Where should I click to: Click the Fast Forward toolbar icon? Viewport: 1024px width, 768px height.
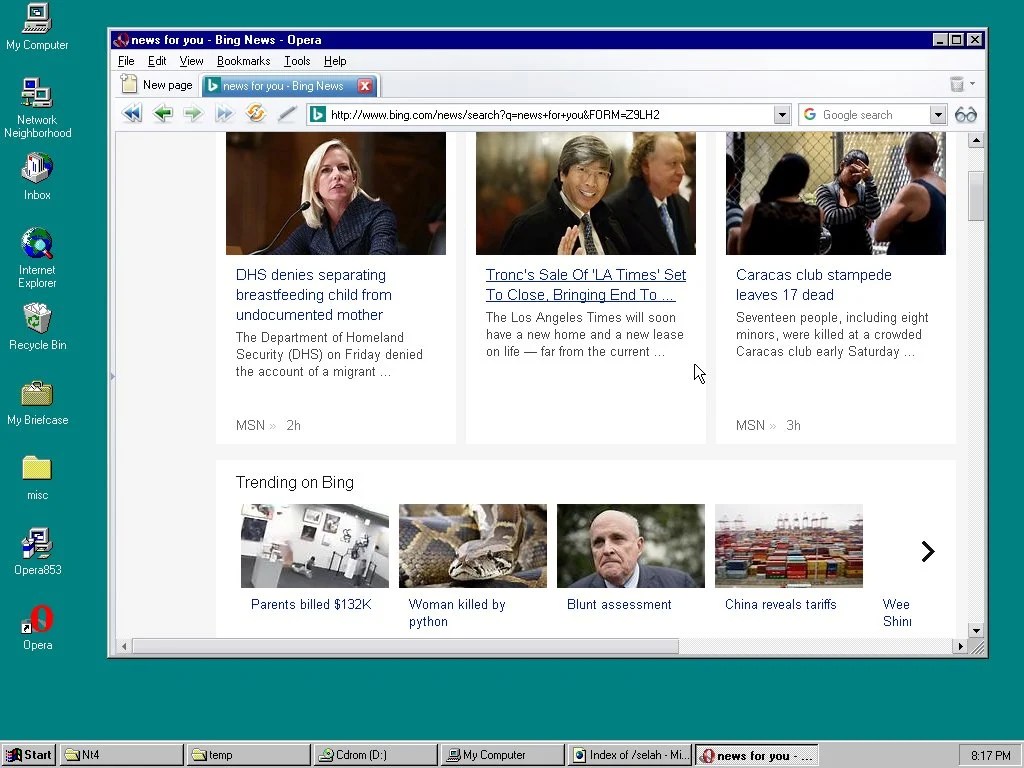pos(224,114)
